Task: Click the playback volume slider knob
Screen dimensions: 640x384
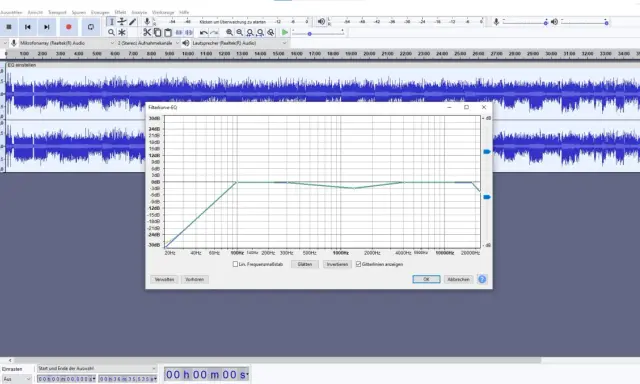Action: click(607, 23)
